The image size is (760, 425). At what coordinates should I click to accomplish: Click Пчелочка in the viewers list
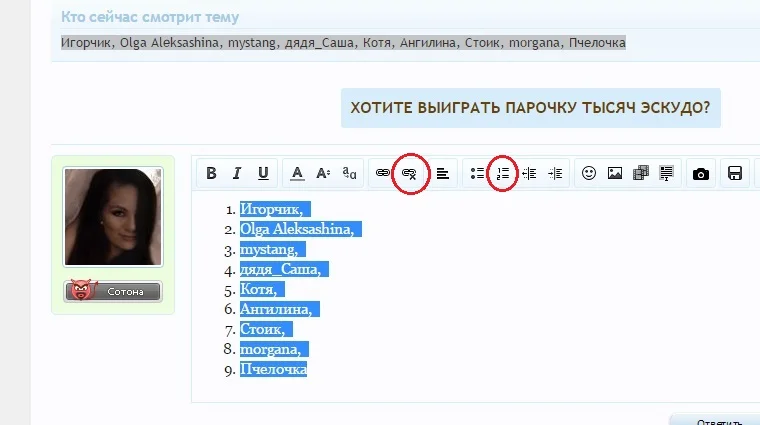pos(597,43)
